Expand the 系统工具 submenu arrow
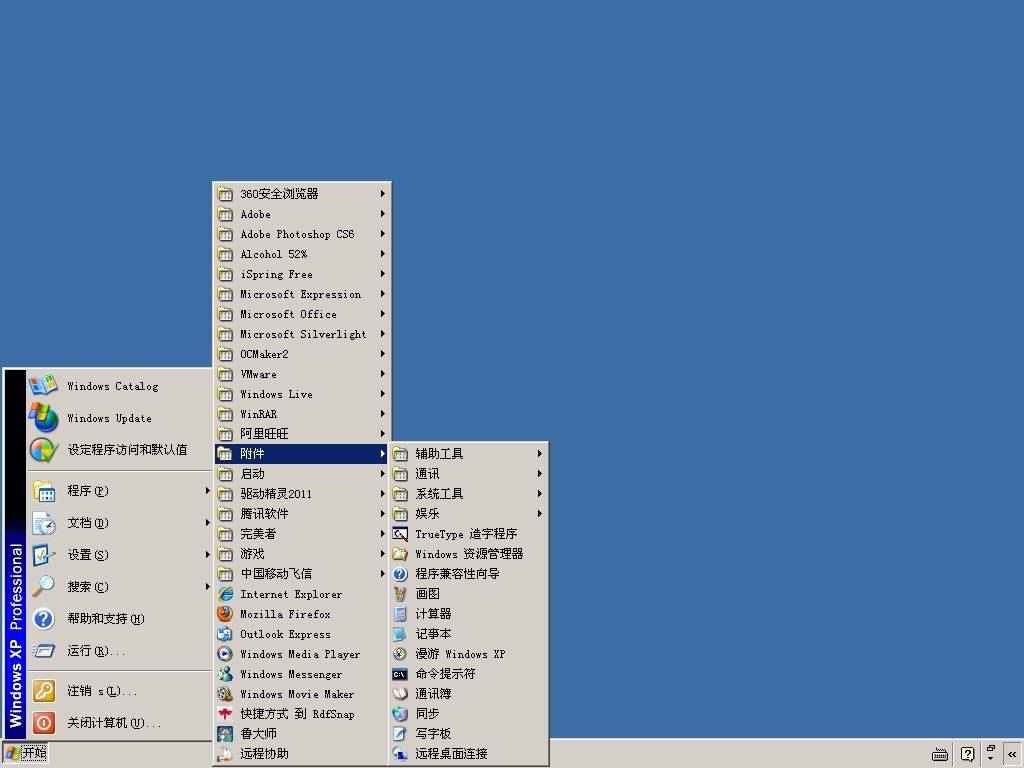Screen dimensions: 1024x768 [x=540, y=494]
